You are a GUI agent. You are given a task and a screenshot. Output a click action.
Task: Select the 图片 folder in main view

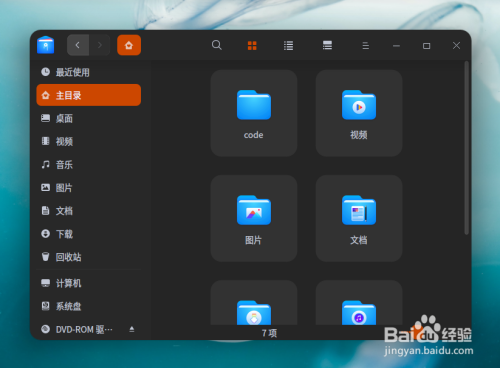254,218
